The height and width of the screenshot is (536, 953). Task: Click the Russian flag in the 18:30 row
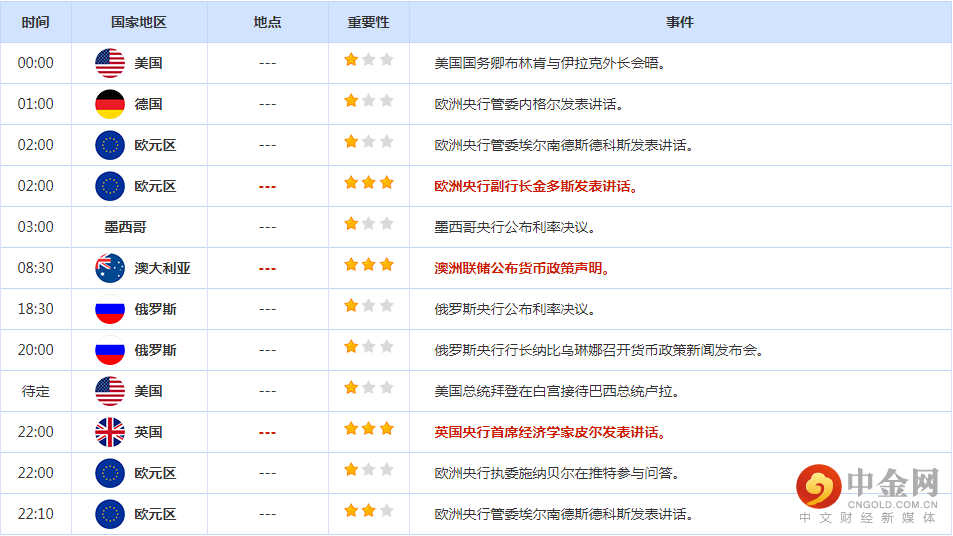click(110, 309)
